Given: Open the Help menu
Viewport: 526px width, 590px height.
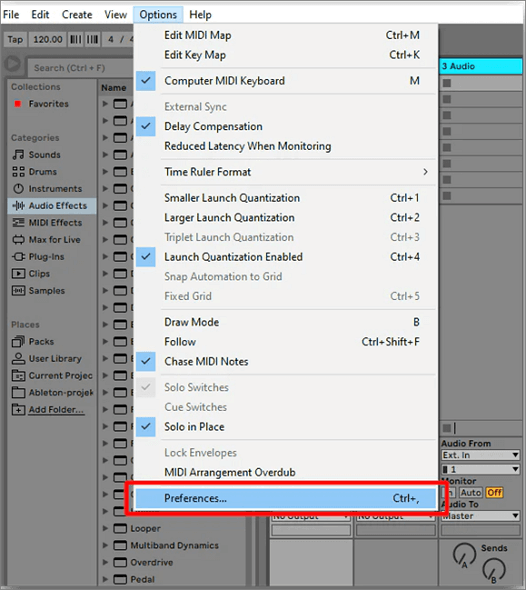Looking at the screenshot, I should click(x=201, y=15).
